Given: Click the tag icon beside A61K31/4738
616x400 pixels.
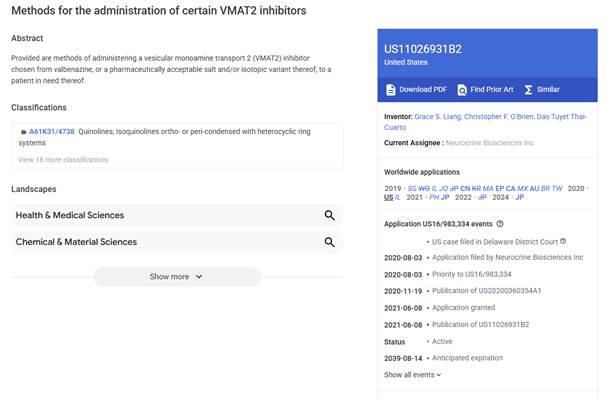Looking at the screenshot, I should point(23,132).
